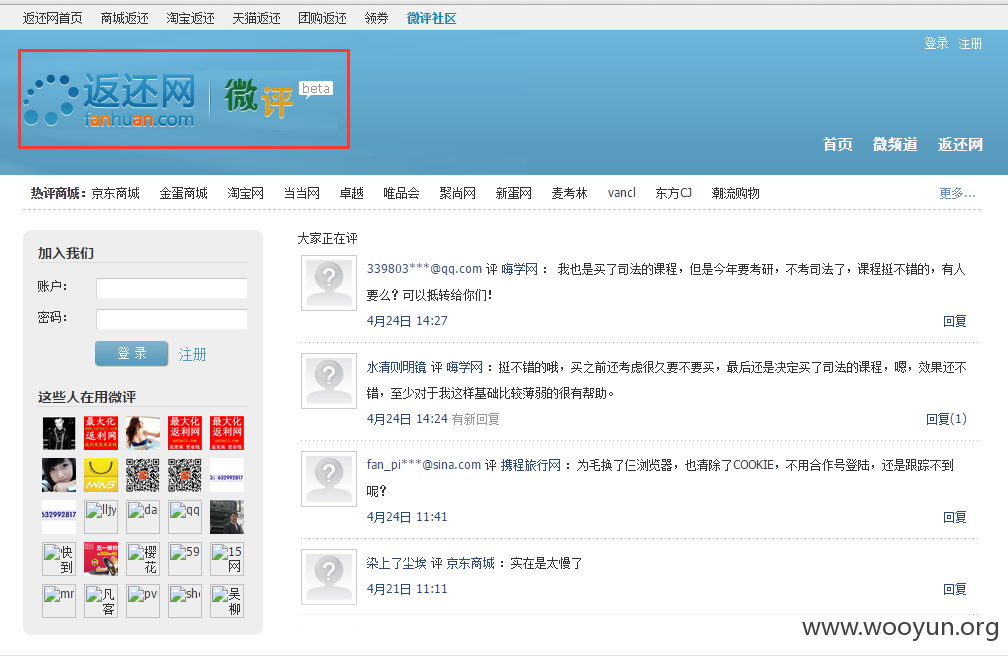Open the black-and-white portrait user avatar
The width and height of the screenshot is (1008, 656).
point(59,433)
